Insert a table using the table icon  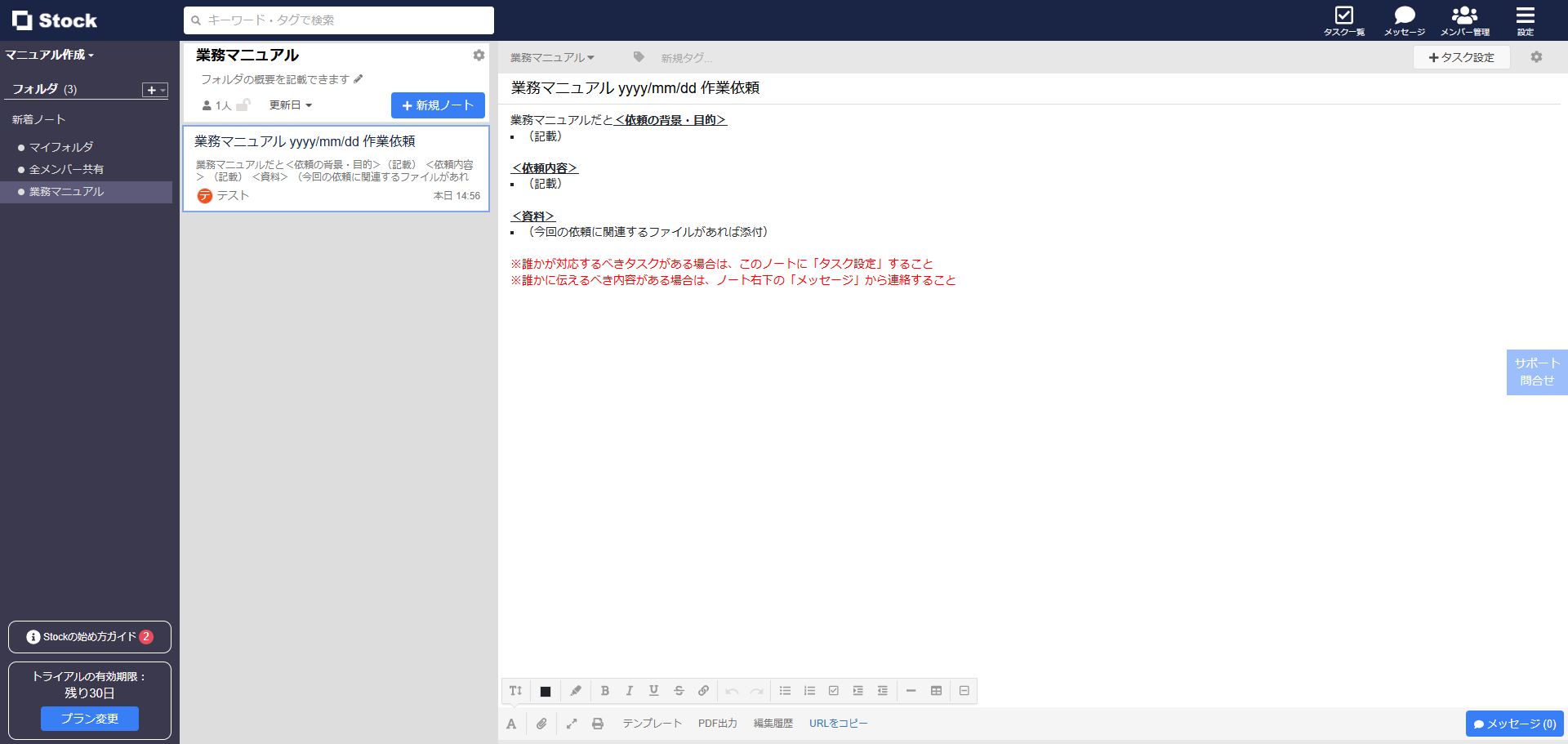coord(936,691)
